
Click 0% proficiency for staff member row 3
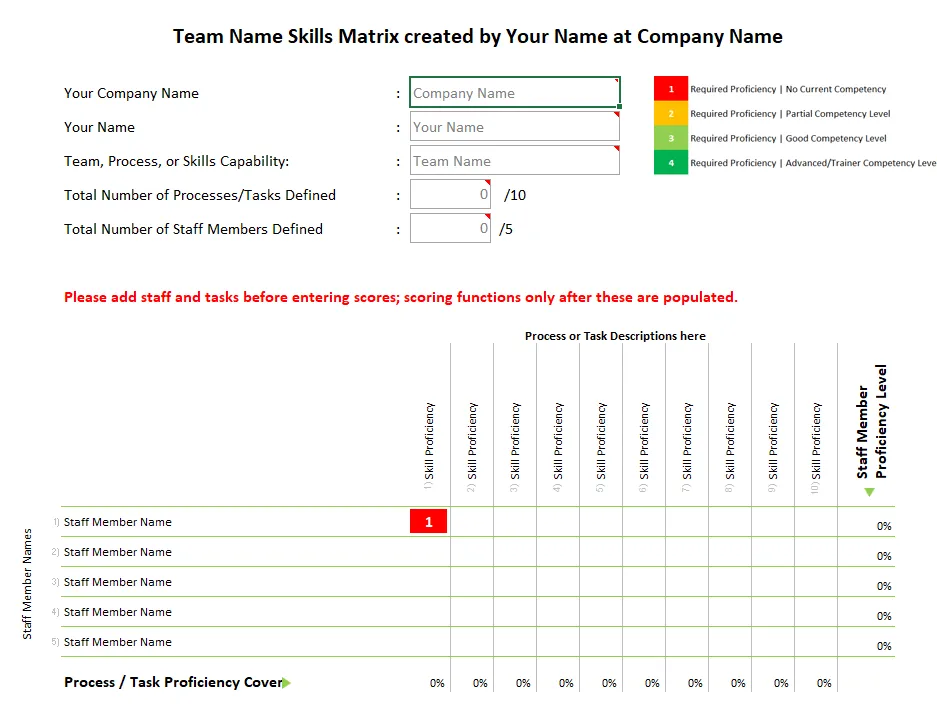click(884, 586)
